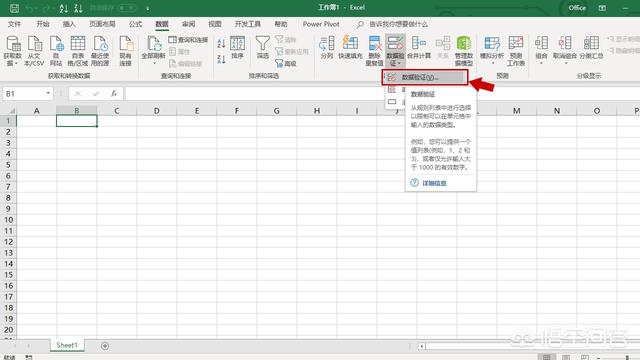Click ribbon ascending sort A-Z icon
Screen dimensions: 640x360
tap(221, 43)
